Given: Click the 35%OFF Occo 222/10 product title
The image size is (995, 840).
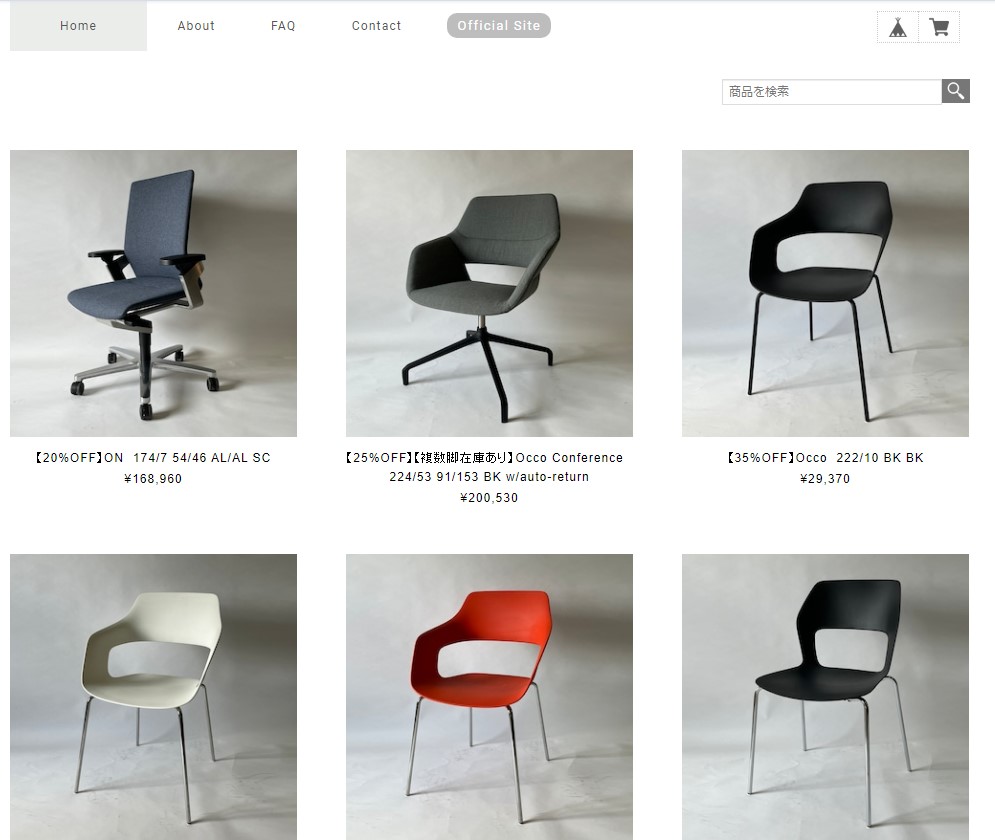Looking at the screenshot, I should (x=825, y=457).
